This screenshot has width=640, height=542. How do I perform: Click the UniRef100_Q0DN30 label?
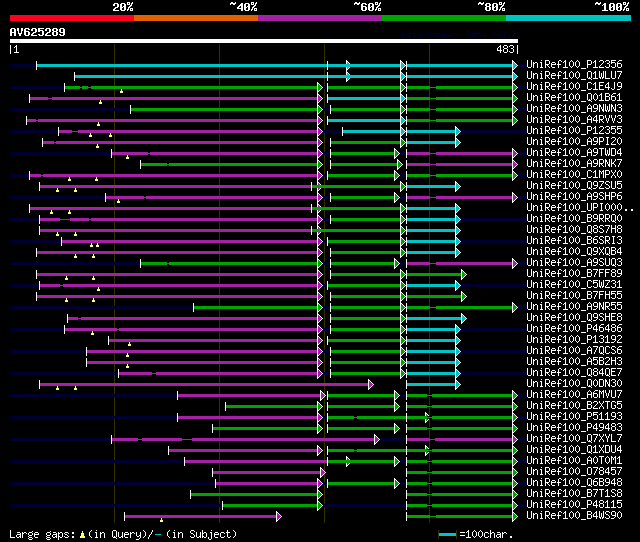(574, 384)
